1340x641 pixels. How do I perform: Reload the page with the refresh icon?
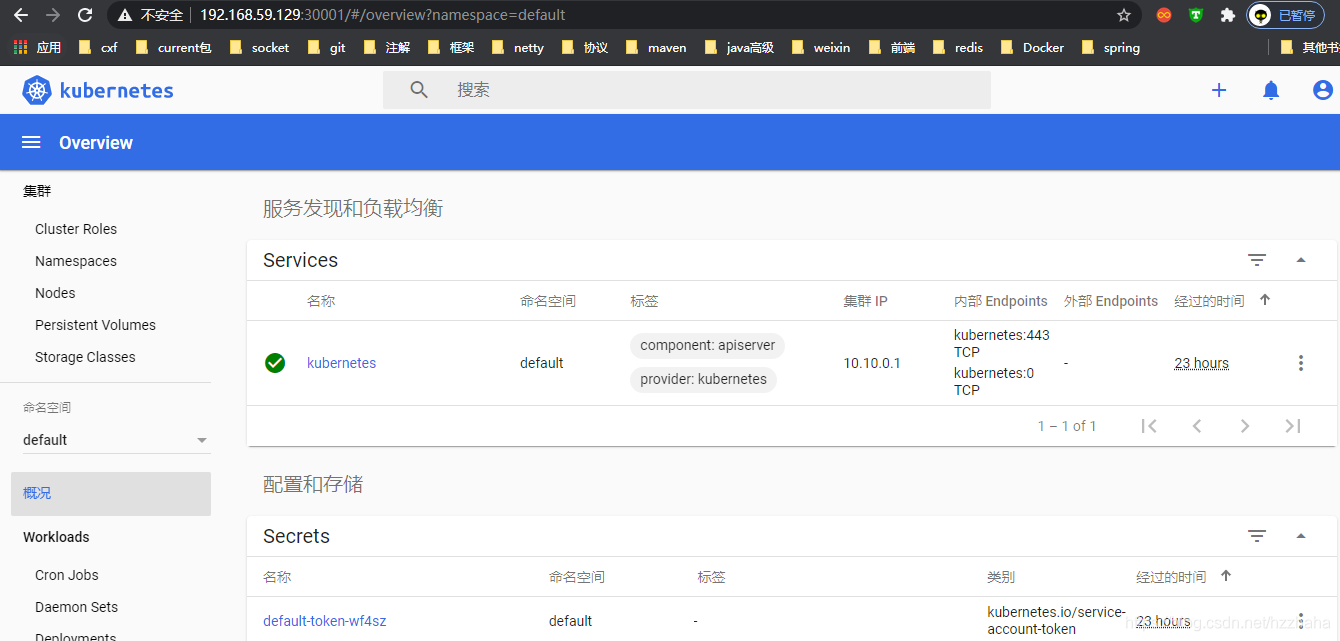click(85, 15)
